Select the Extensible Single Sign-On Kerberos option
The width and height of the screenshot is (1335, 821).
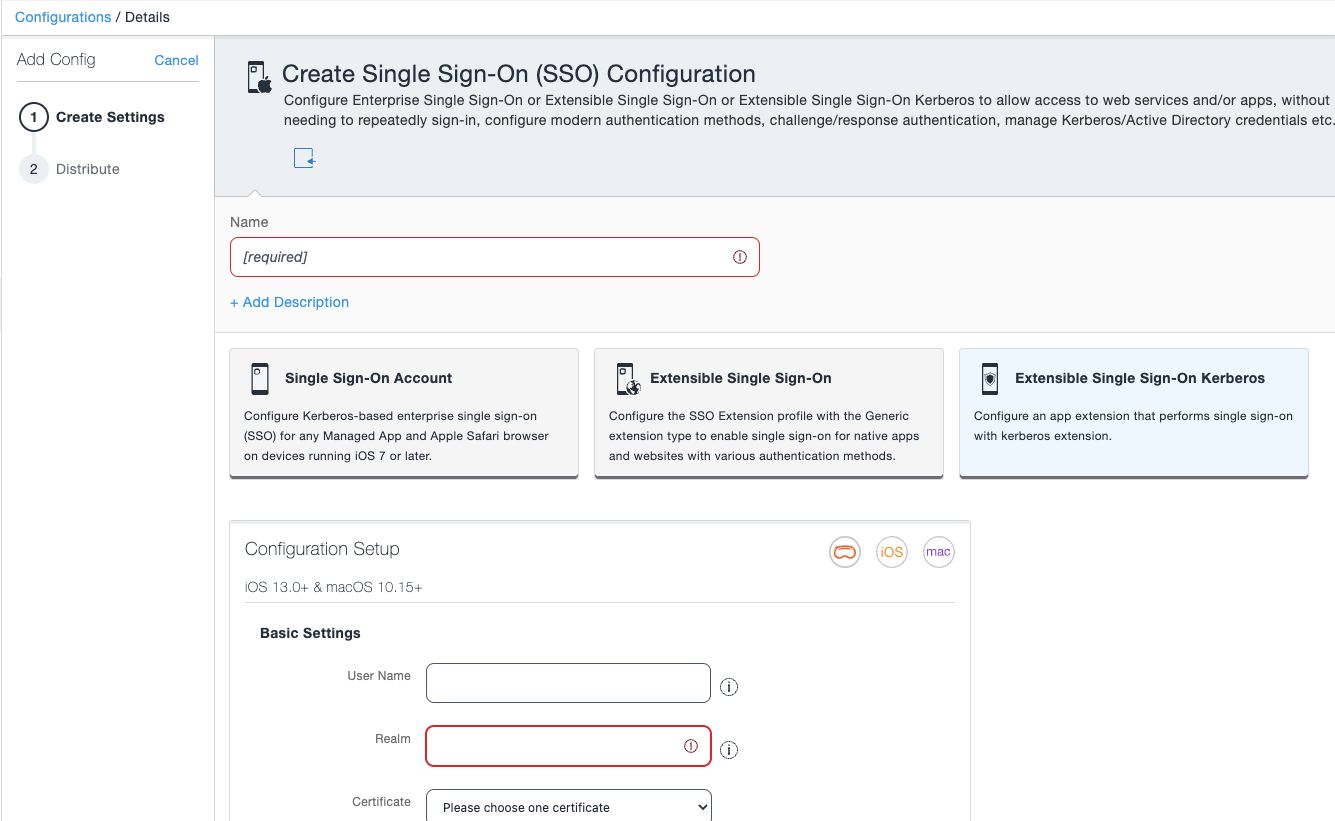[1133, 412]
